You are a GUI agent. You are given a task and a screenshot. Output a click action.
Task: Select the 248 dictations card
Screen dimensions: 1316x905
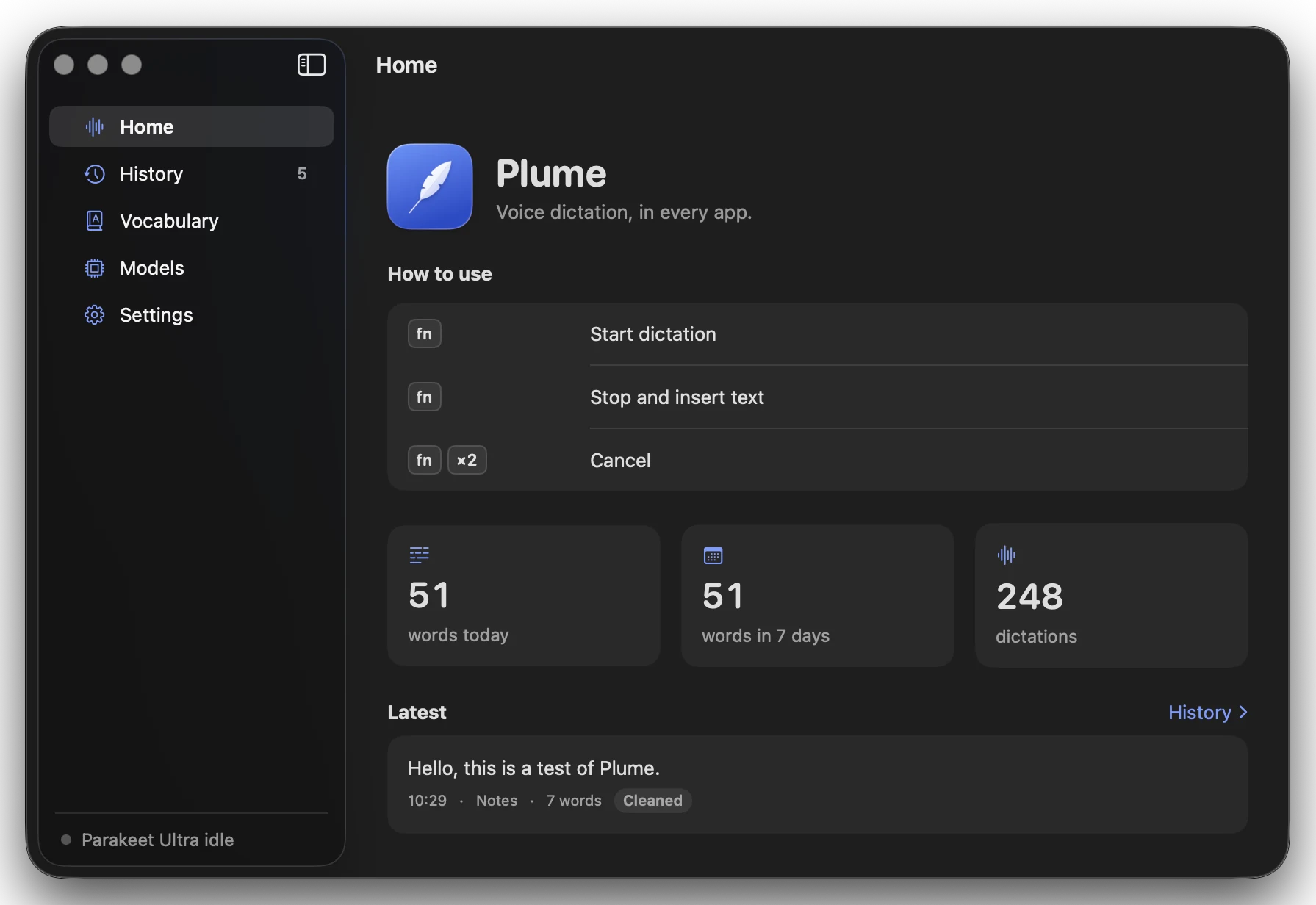[x=1112, y=596]
